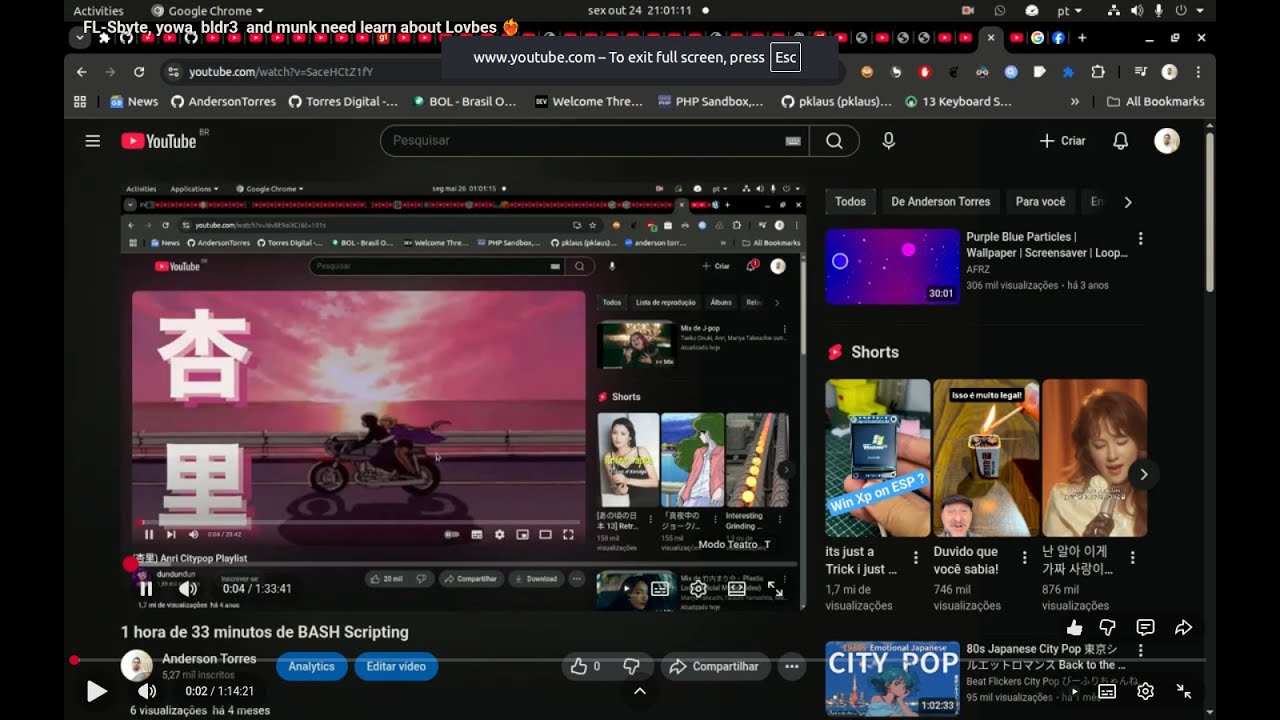Image resolution: width=1280 pixels, height=720 pixels.
Task: Open the YouTube hamburger guide menu
Action: 93,141
